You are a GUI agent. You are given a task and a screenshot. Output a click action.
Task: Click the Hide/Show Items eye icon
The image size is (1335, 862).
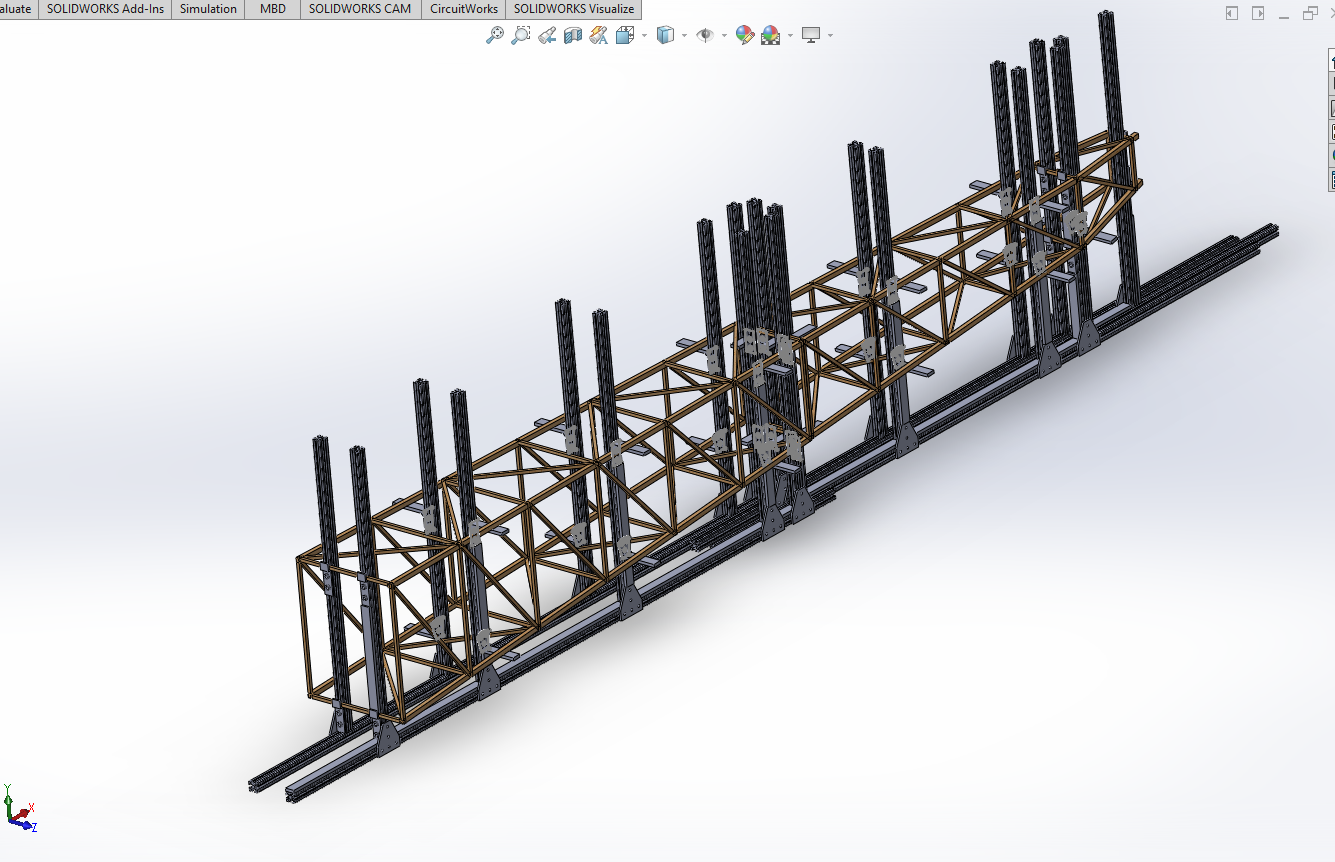pos(705,35)
